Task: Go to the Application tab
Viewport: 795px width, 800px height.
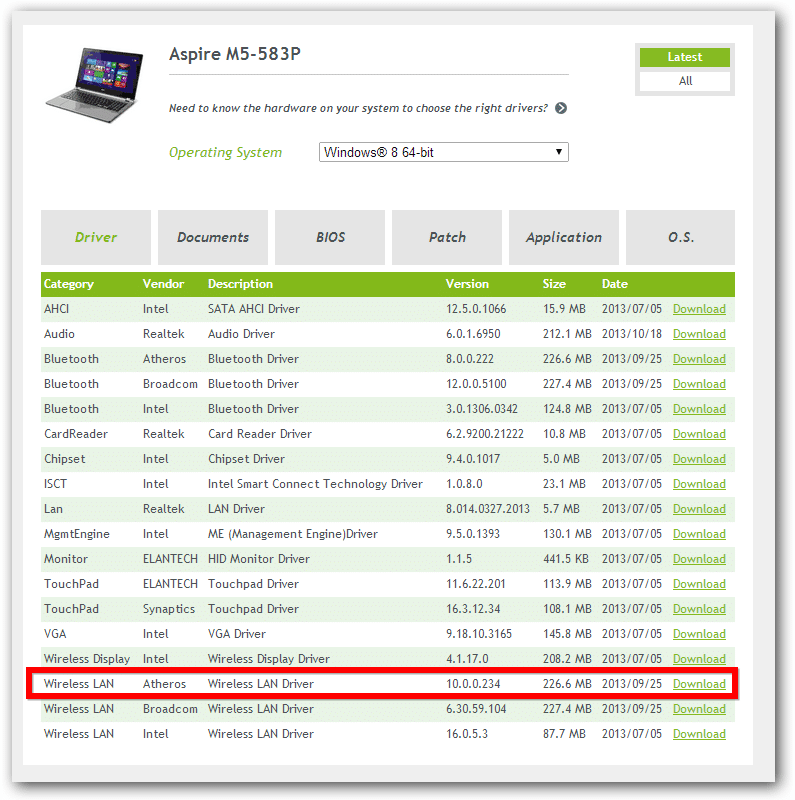Action: click(x=564, y=237)
